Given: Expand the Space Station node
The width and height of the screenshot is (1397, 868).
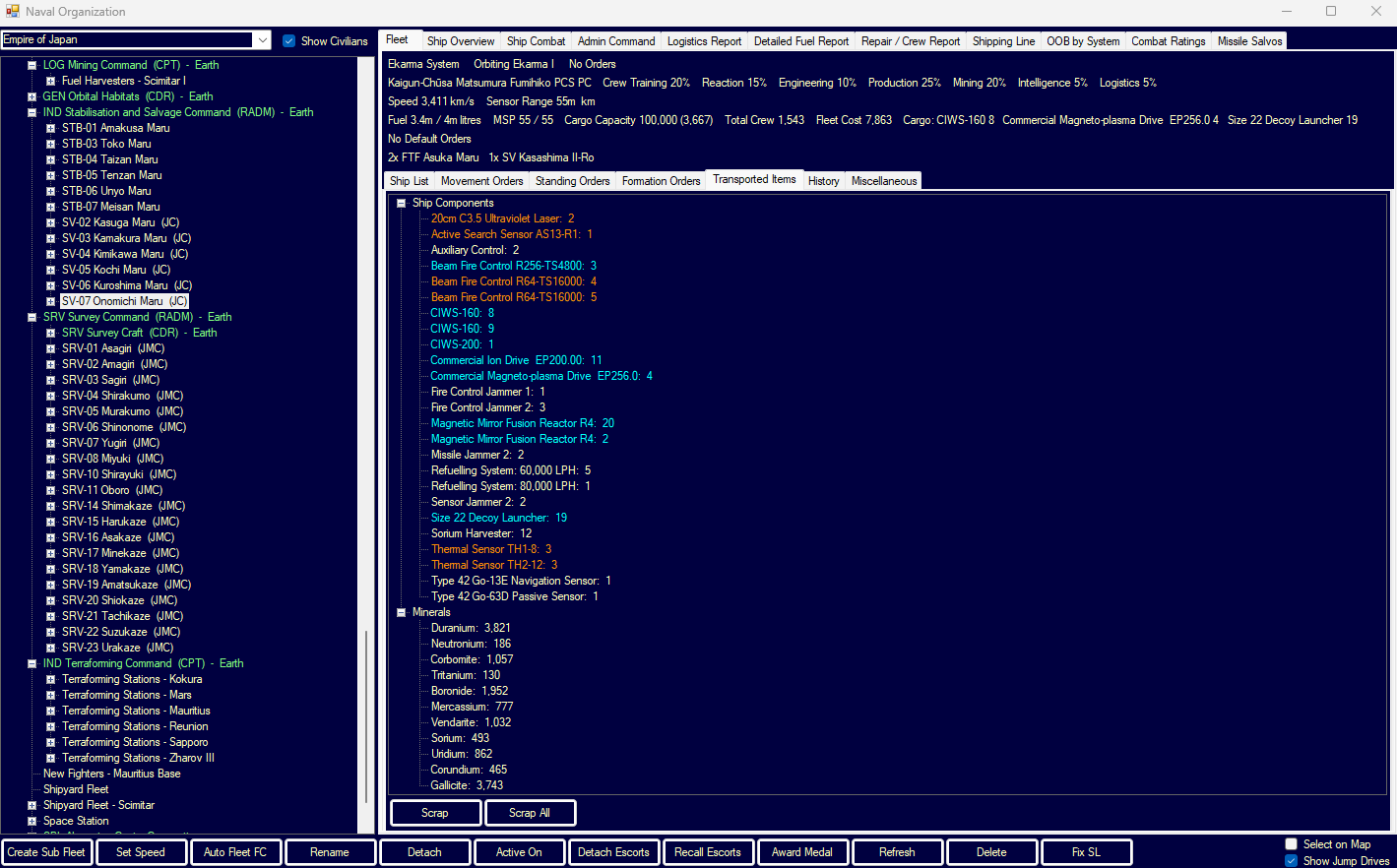Looking at the screenshot, I should pos(32,821).
